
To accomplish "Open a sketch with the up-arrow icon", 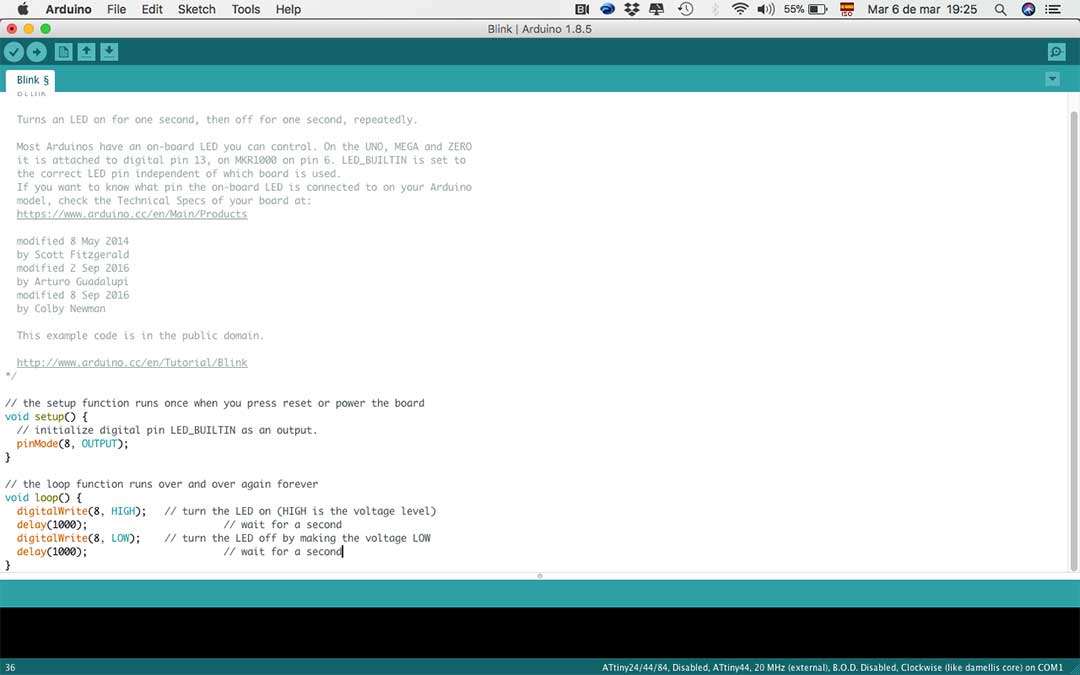I will (86, 52).
